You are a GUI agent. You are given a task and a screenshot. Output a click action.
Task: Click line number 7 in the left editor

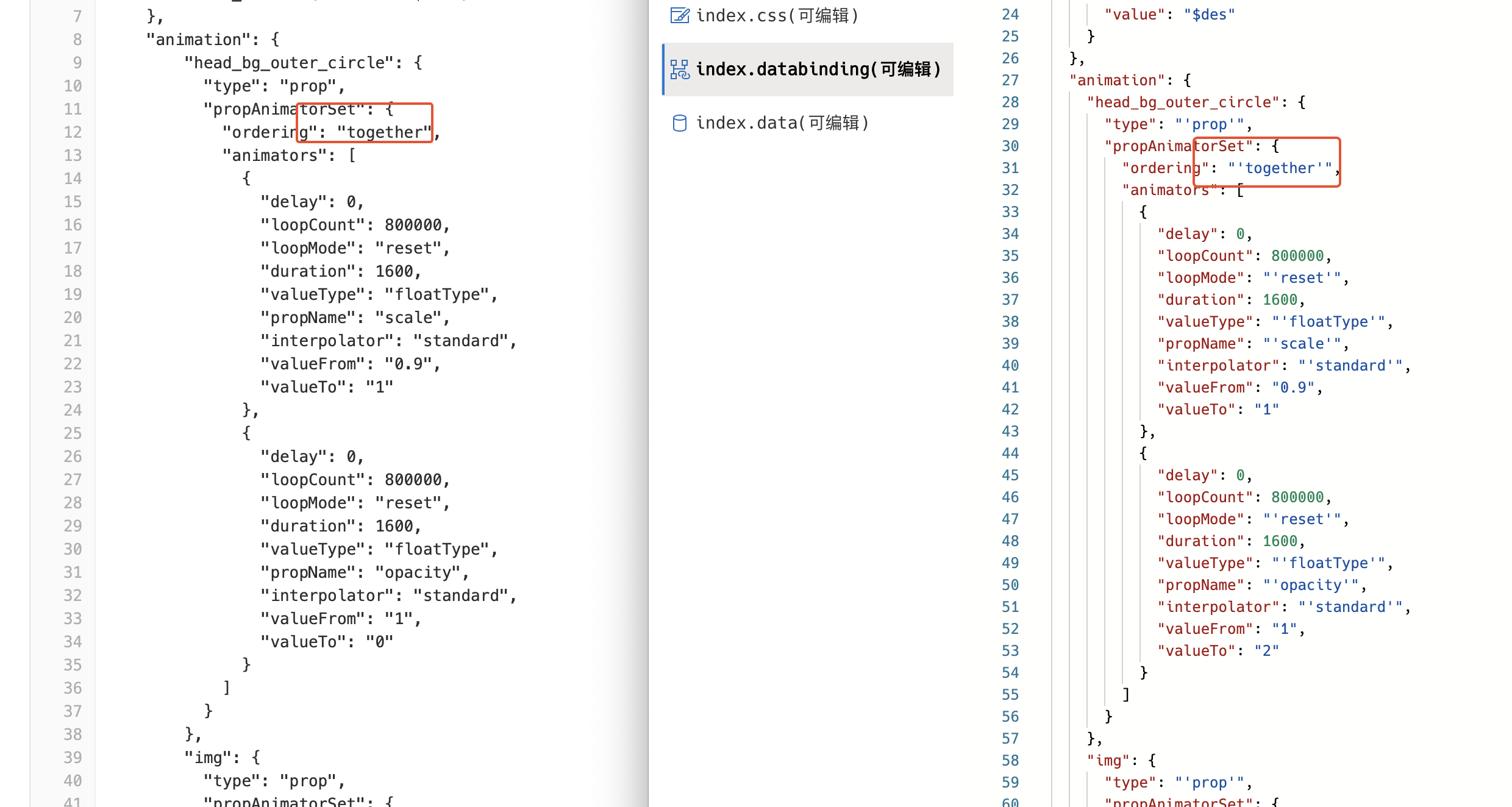(77, 16)
